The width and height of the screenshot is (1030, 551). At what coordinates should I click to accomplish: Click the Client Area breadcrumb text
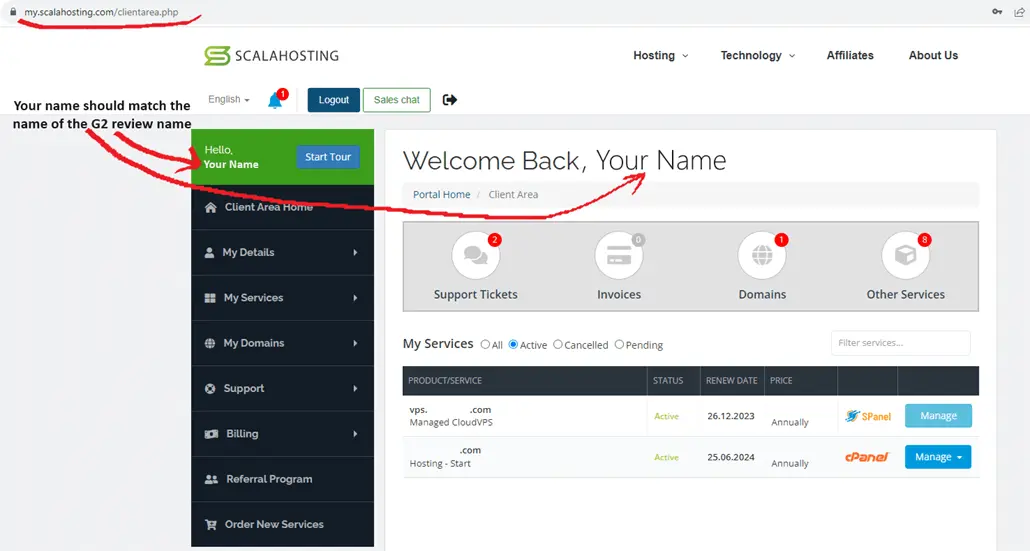pos(513,194)
